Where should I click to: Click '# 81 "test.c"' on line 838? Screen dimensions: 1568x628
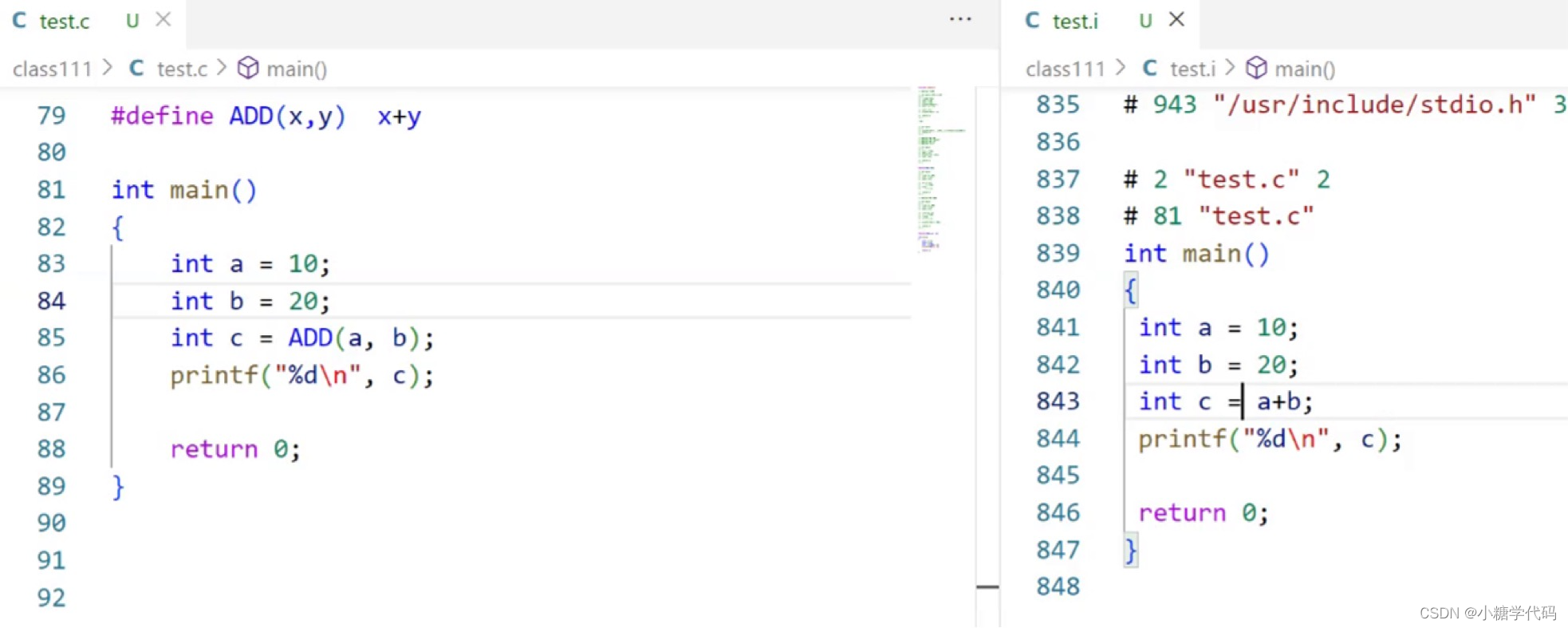(1219, 216)
